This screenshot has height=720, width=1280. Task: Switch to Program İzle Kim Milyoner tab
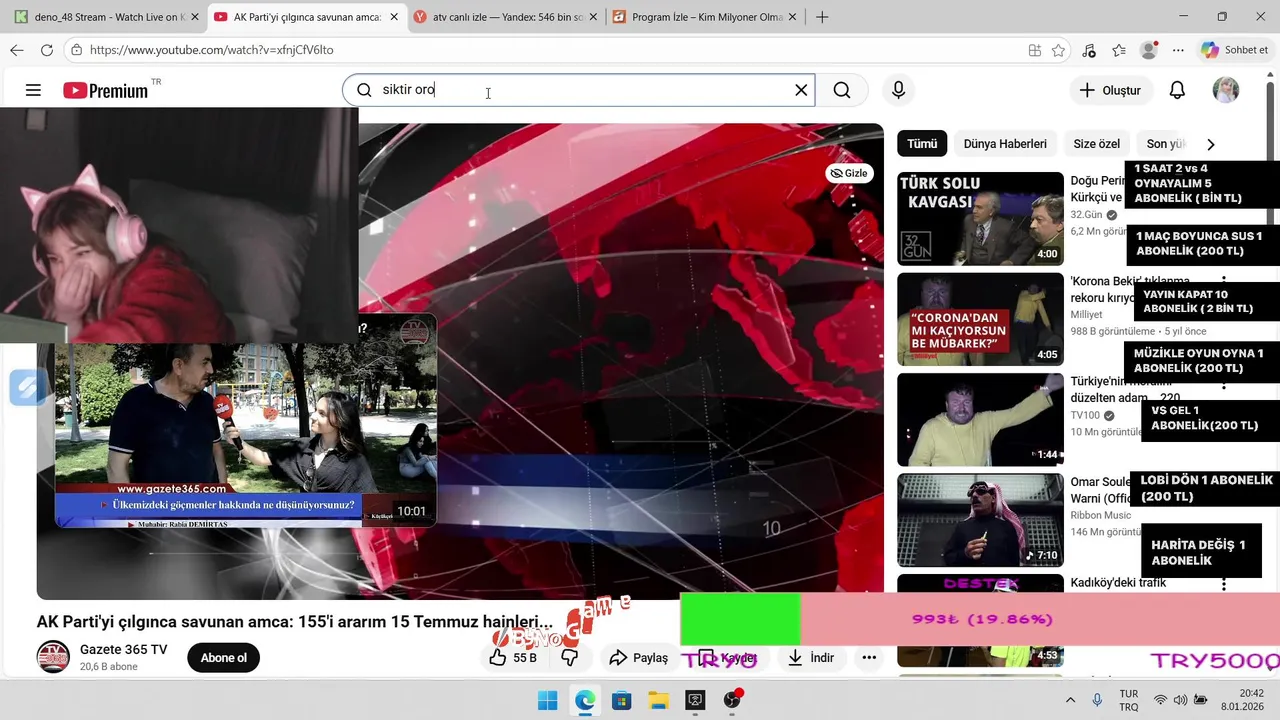click(706, 17)
